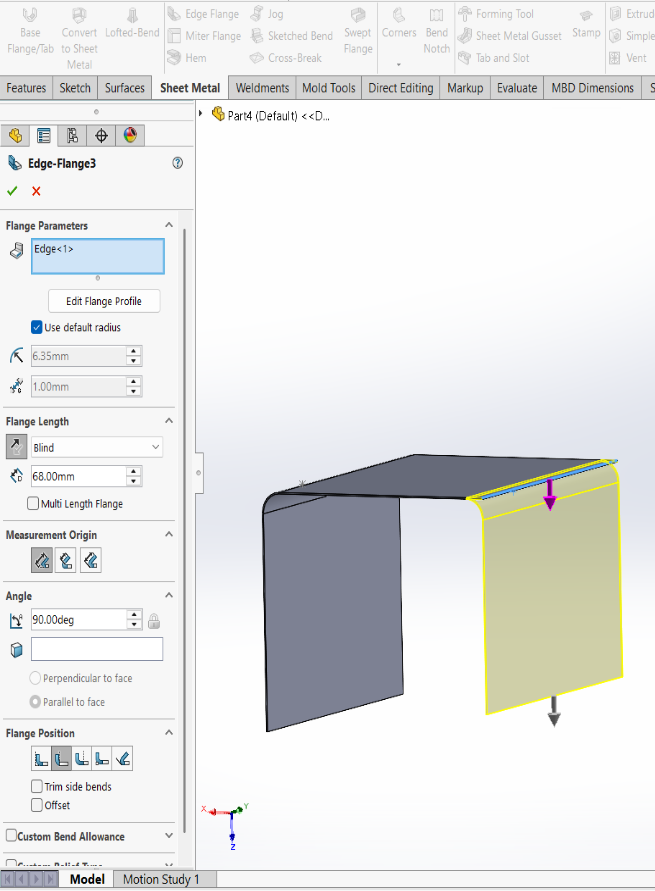Select the Swept Flange tool
Image resolution: width=655 pixels, height=891 pixels.
click(x=357, y=32)
